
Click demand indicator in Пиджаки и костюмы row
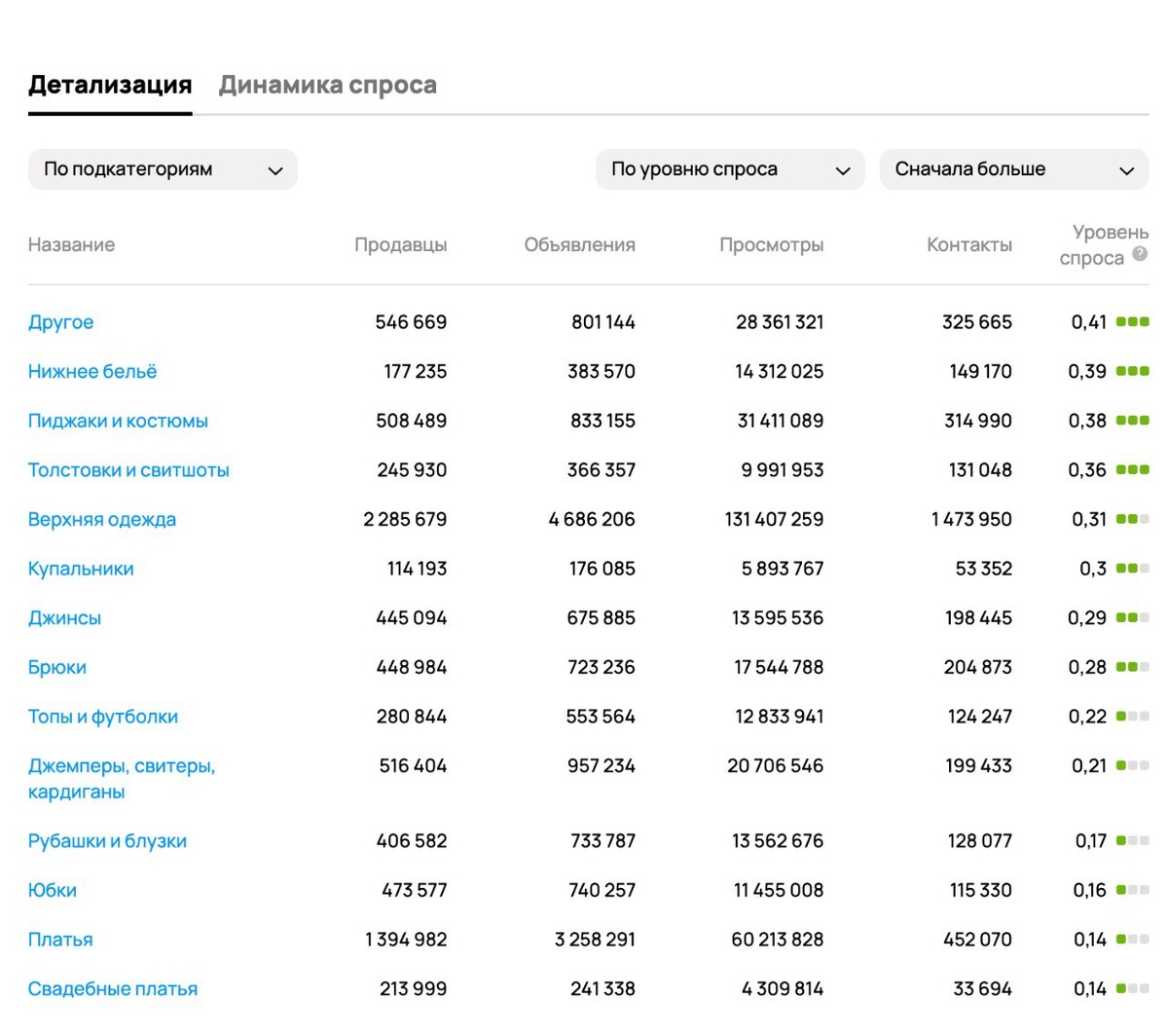coord(1133,421)
